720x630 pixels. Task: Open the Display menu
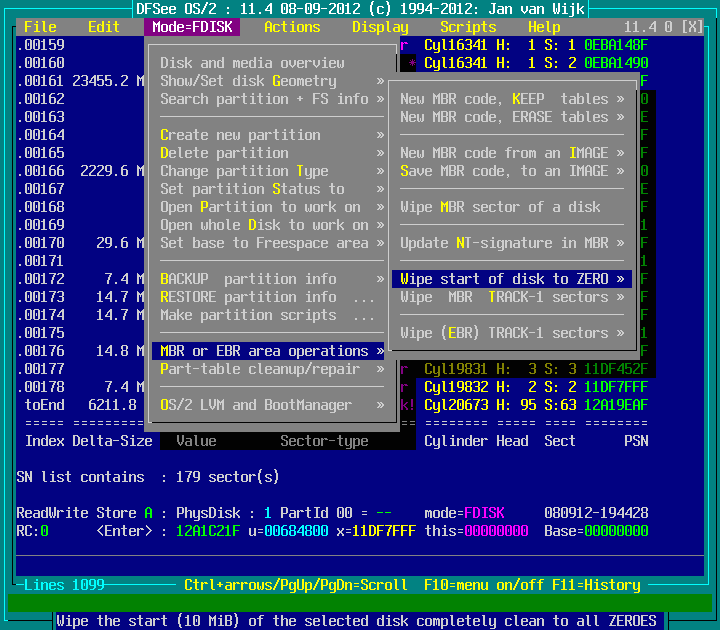click(380, 27)
